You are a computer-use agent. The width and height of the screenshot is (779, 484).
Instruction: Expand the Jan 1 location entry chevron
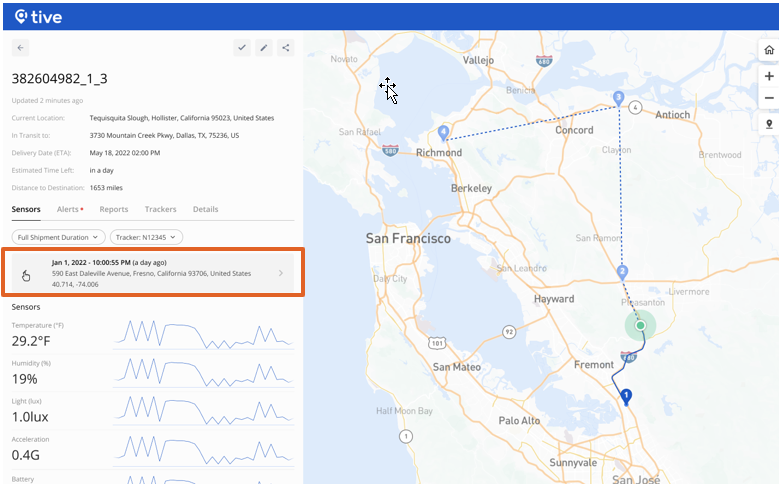point(280,273)
